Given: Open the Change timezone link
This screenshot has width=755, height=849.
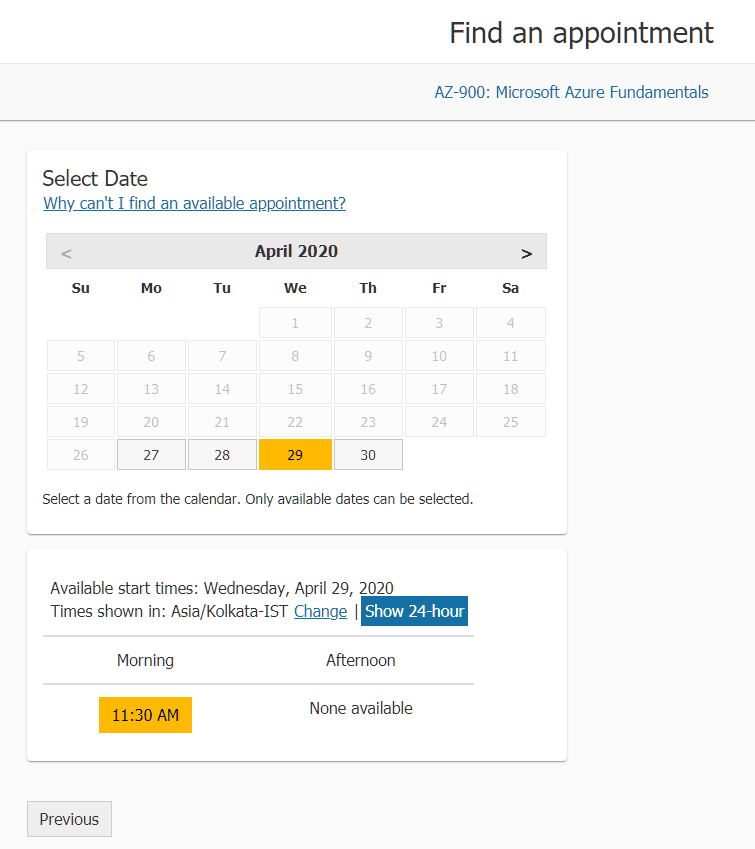Looking at the screenshot, I should [321, 611].
